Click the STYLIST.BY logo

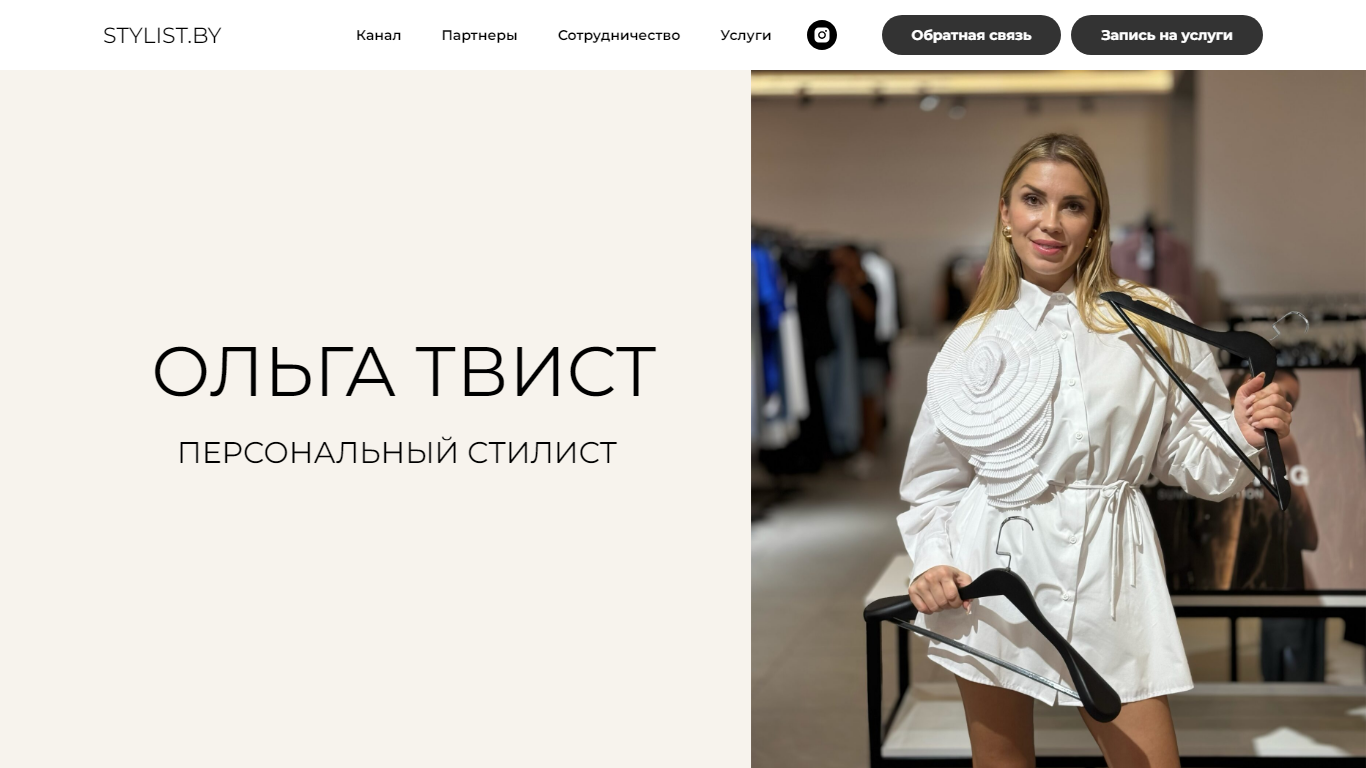click(162, 36)
